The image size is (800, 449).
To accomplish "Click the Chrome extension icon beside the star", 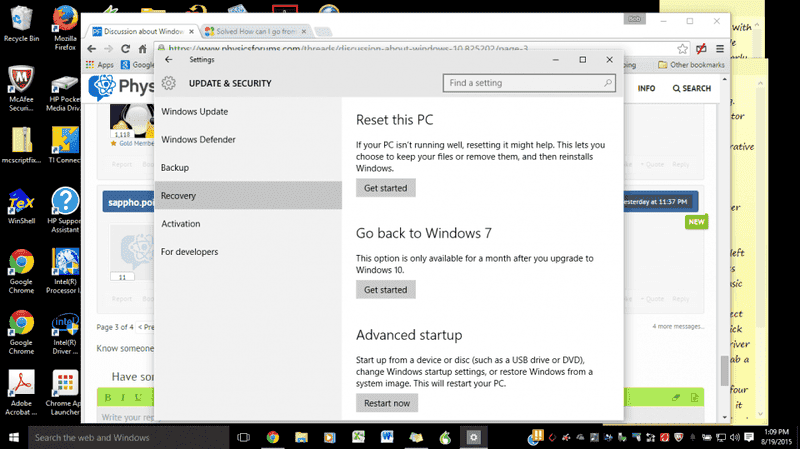I will 701,49.
